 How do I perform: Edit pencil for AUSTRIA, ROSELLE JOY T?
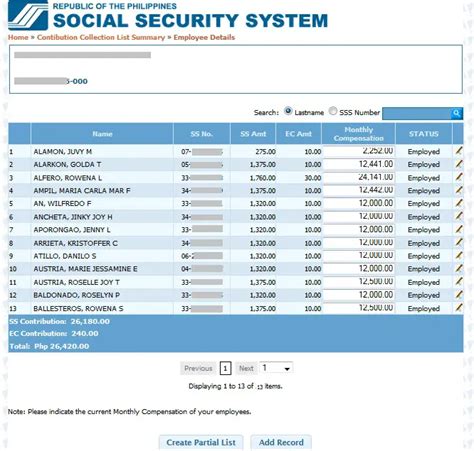[x=459, y=282]
